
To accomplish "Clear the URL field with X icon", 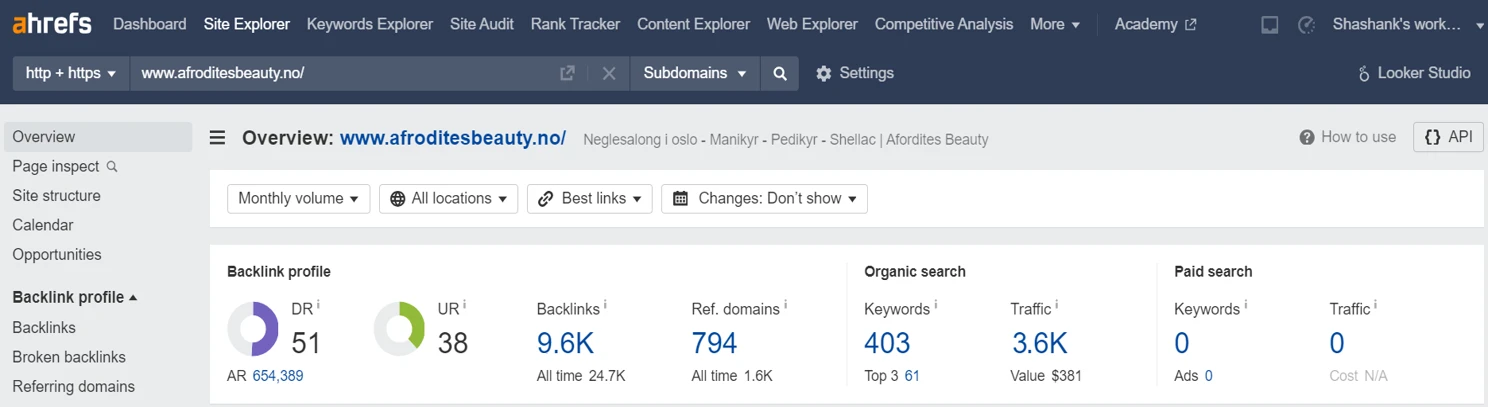I will point(608,73).
